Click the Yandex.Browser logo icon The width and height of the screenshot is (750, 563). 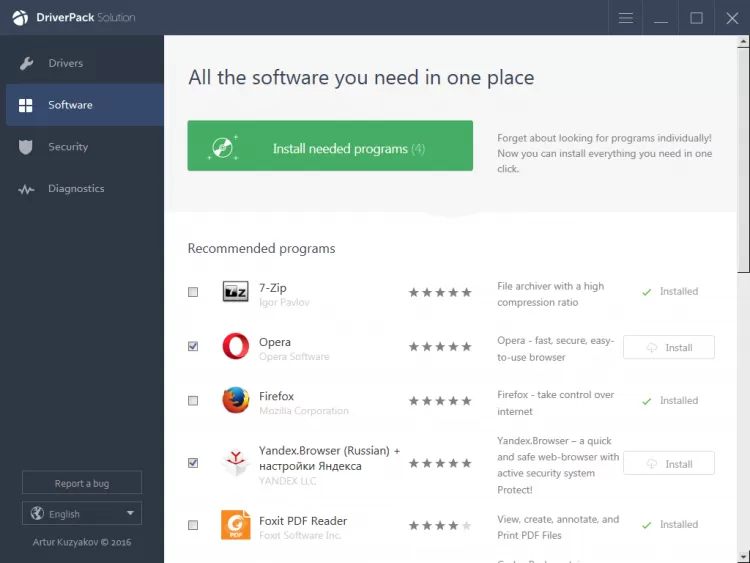click(236, 463)
